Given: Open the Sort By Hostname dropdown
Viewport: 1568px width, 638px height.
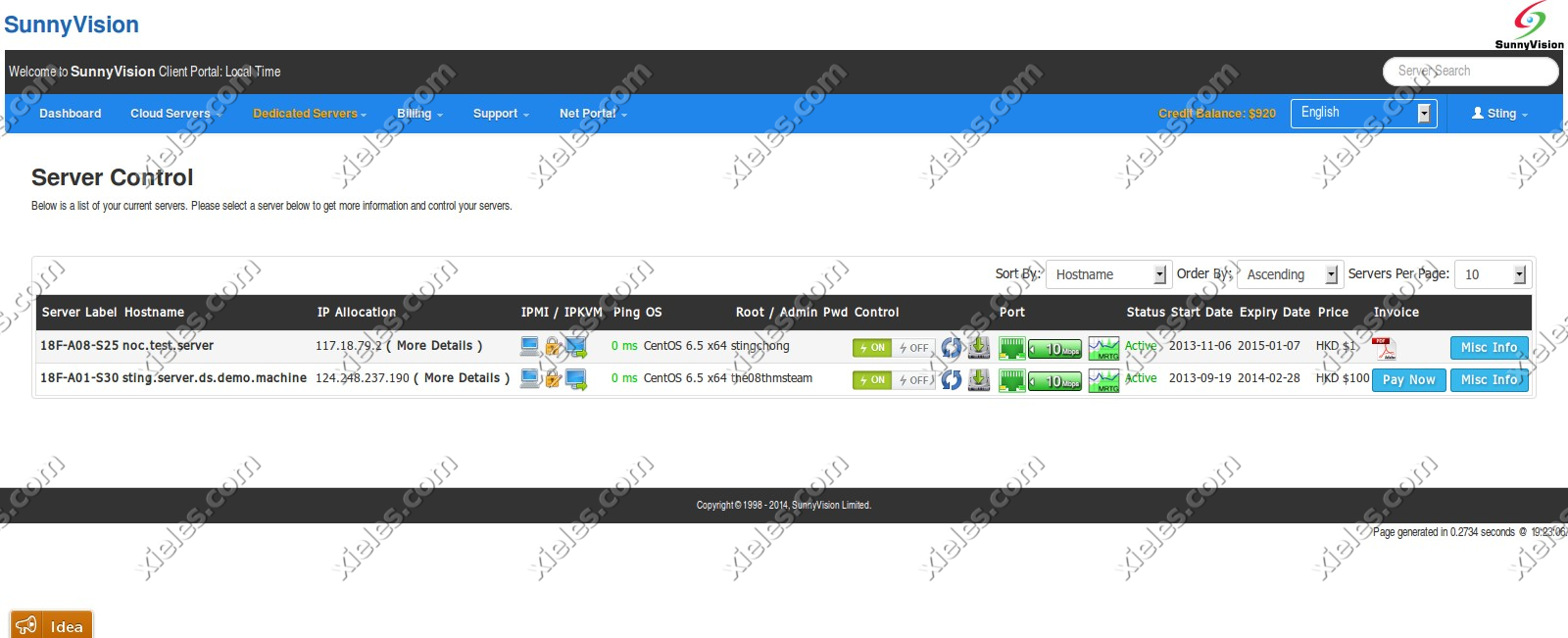Looking at the screenshot, I should [1108, 274].
